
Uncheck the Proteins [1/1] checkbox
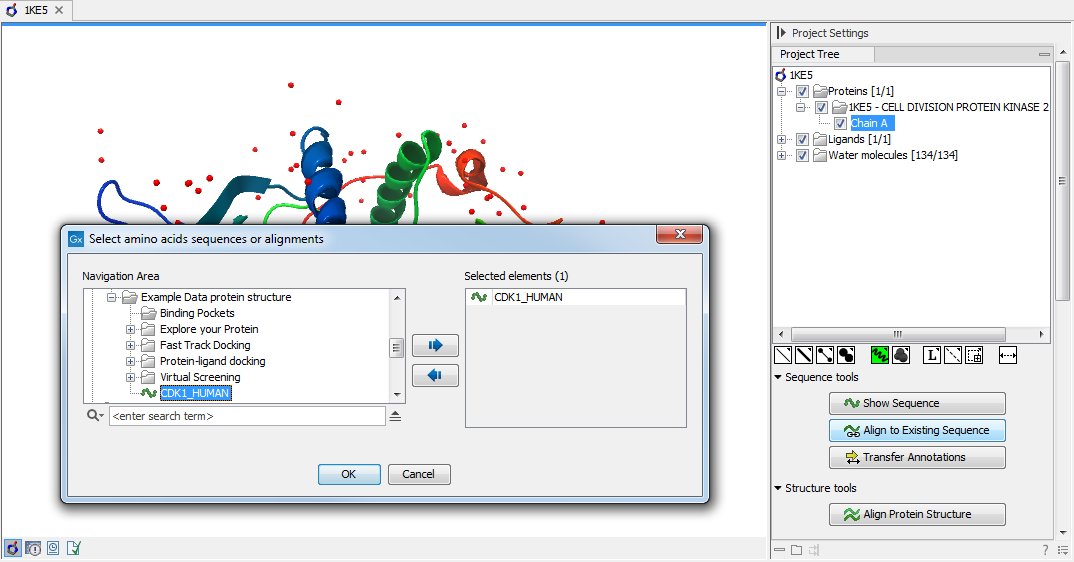point(802,91)
